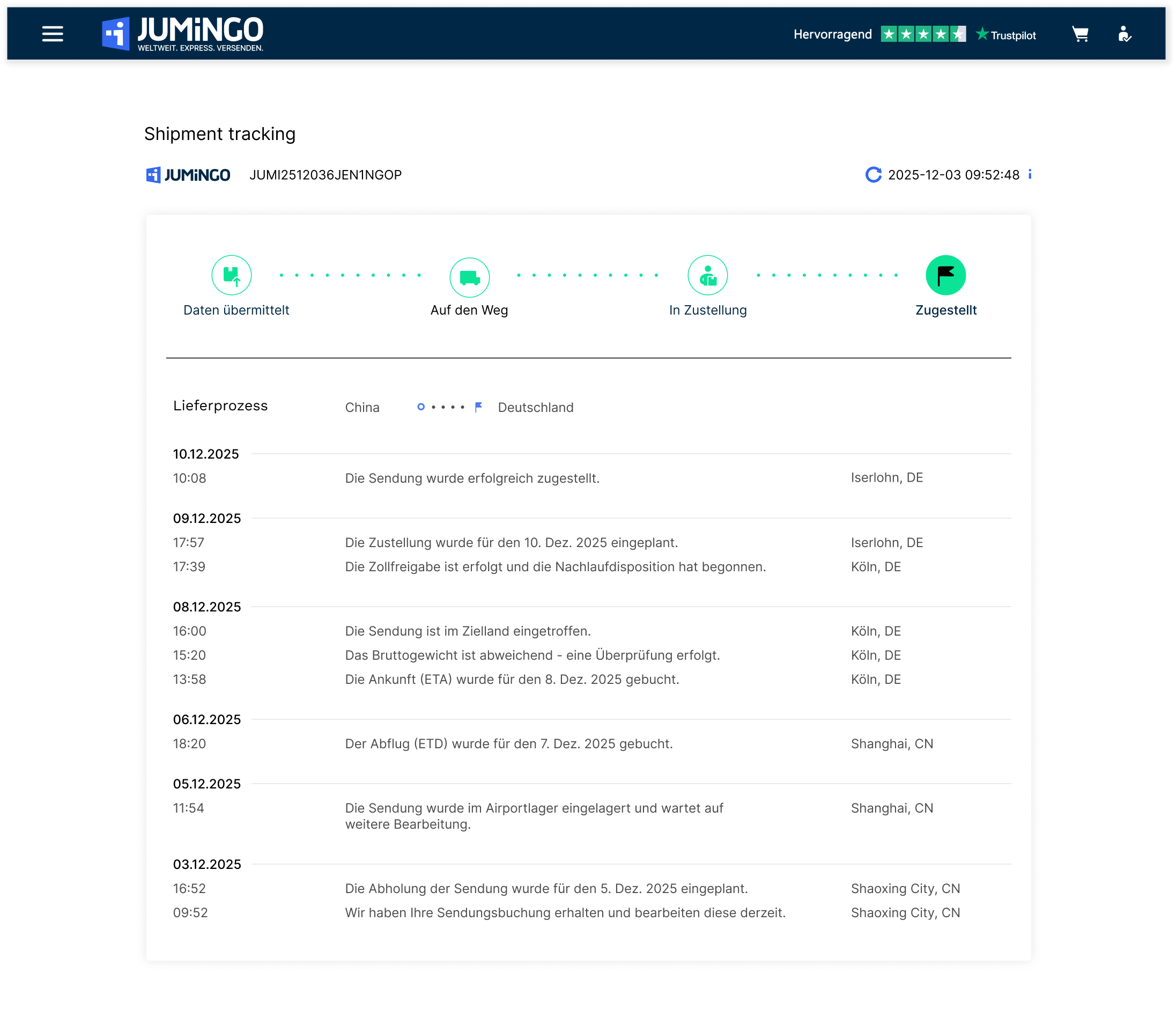1176x1025 pixels.
Task: Click the refresh tracking icon
Action: pos(872,174)
